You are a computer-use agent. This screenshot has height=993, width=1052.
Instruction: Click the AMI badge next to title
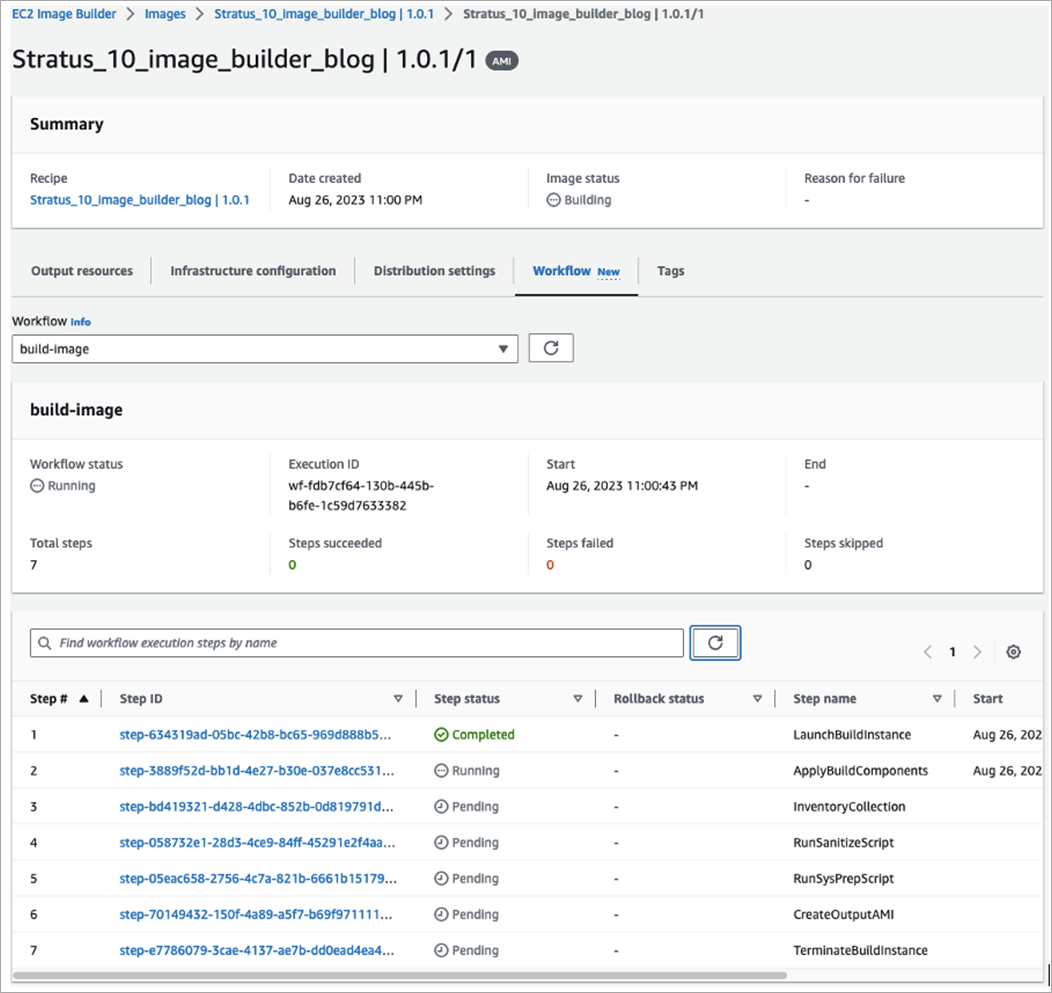click(502, 61)
